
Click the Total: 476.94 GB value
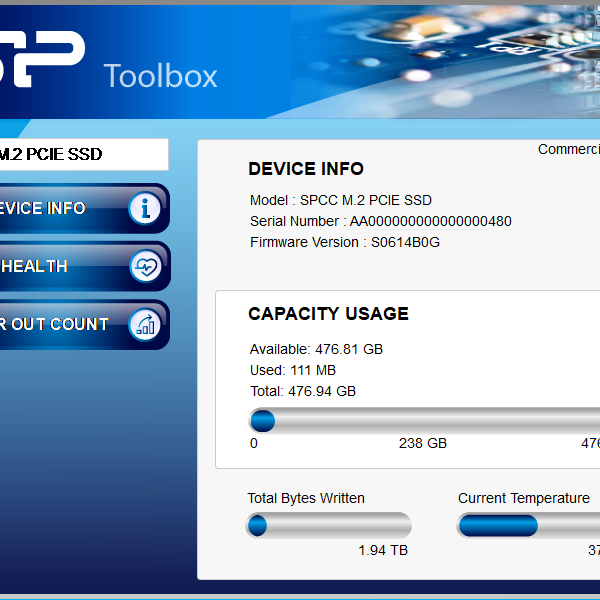coord(303,391)
